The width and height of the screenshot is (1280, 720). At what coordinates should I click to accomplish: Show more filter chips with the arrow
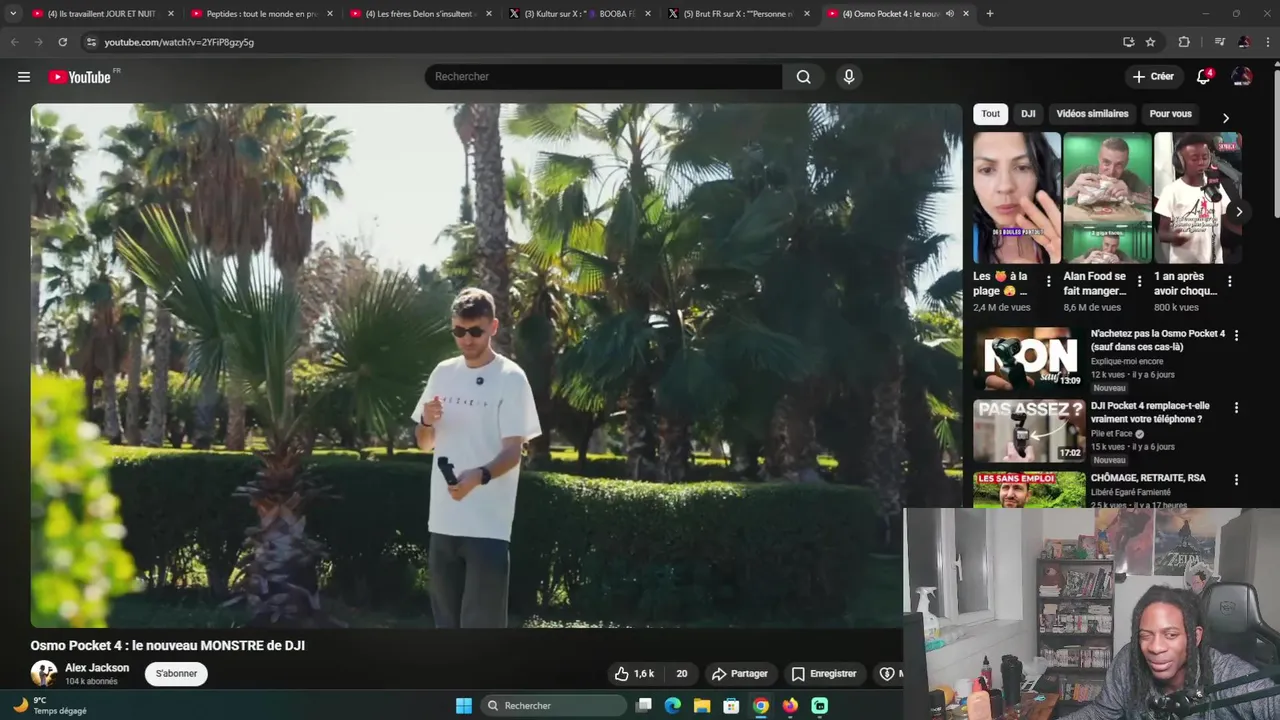tap(1225, 118)
